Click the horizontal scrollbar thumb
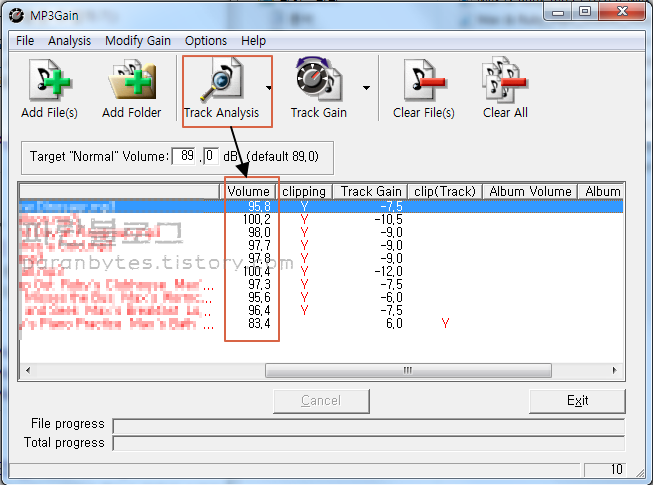653x485 pixels. click(408, 370)
